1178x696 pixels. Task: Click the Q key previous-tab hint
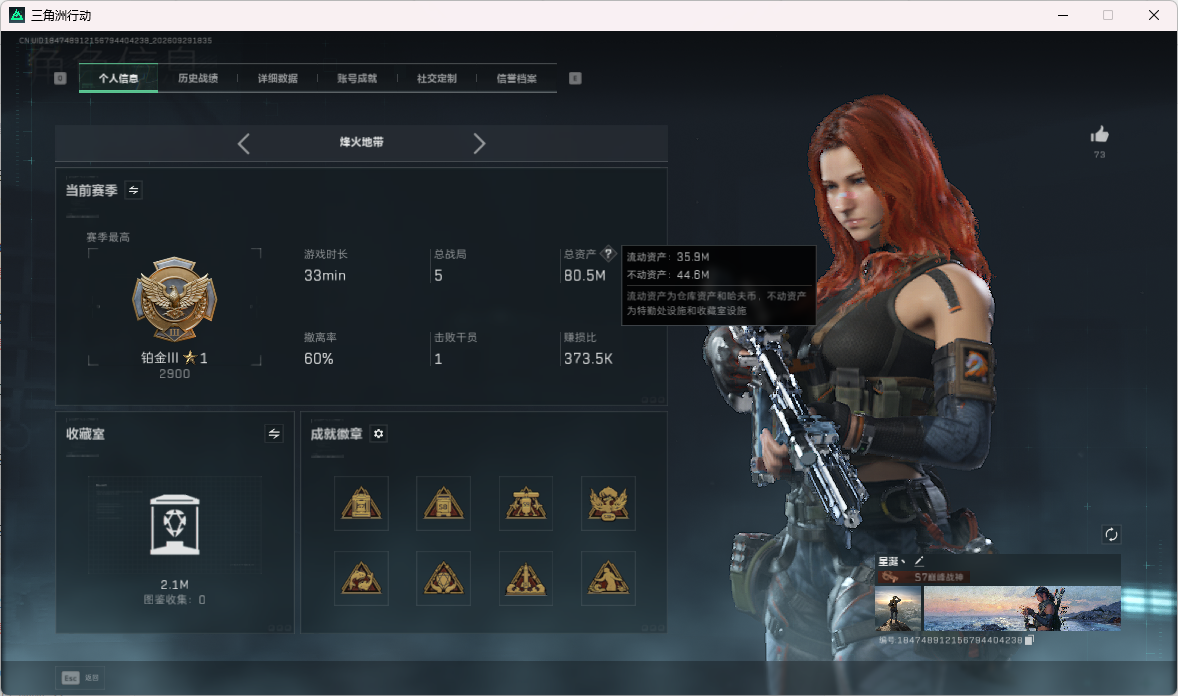click(60, 78)
